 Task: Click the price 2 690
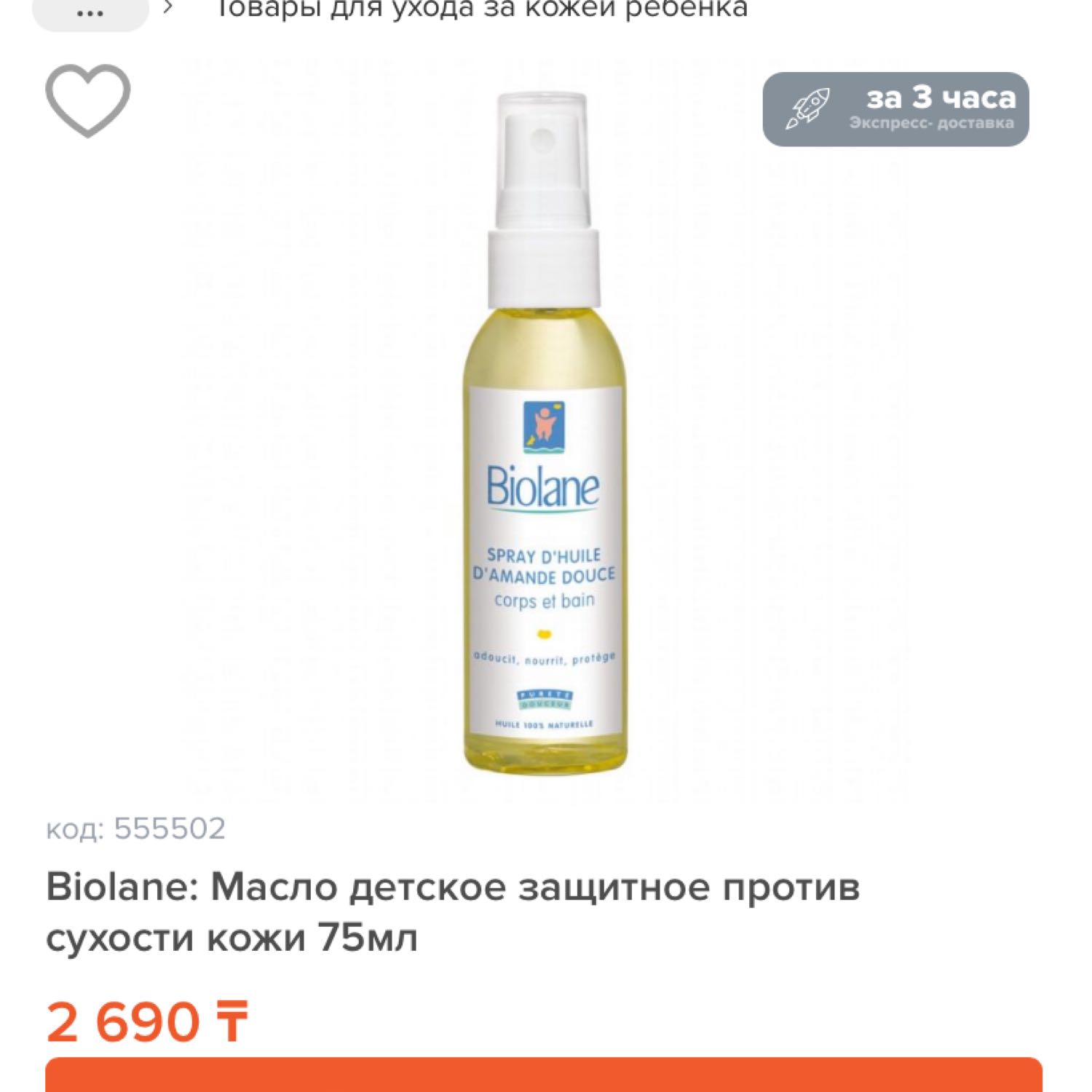(x=123, y=1022)
